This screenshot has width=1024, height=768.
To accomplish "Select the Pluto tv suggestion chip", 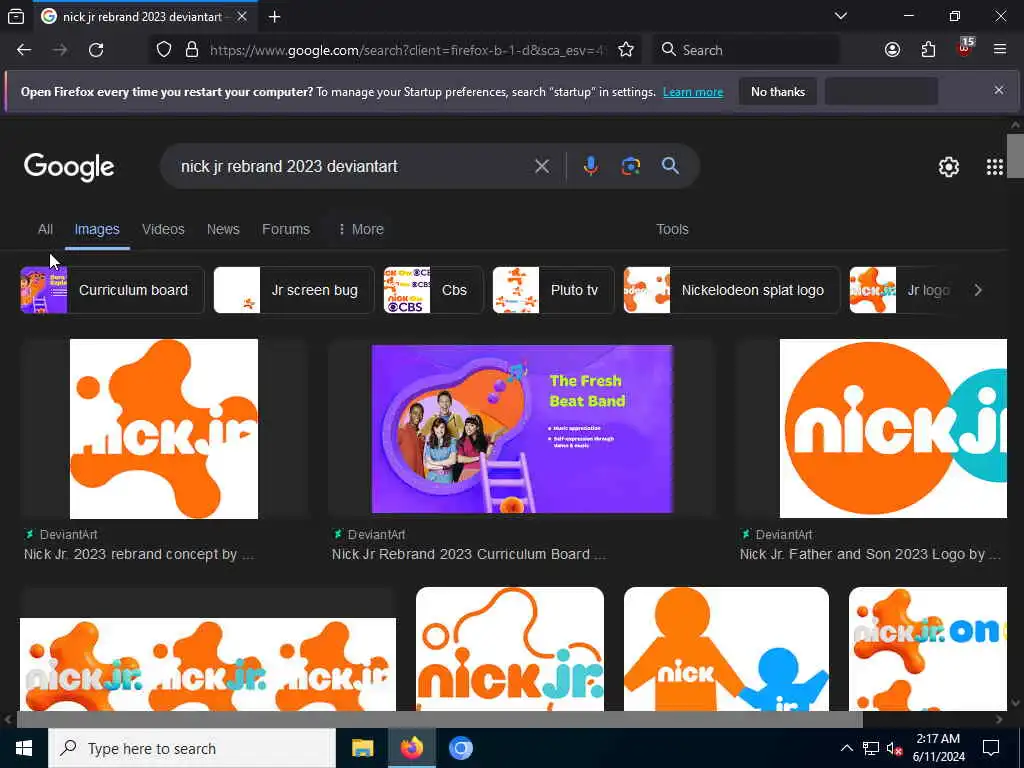I will (553, 290).
